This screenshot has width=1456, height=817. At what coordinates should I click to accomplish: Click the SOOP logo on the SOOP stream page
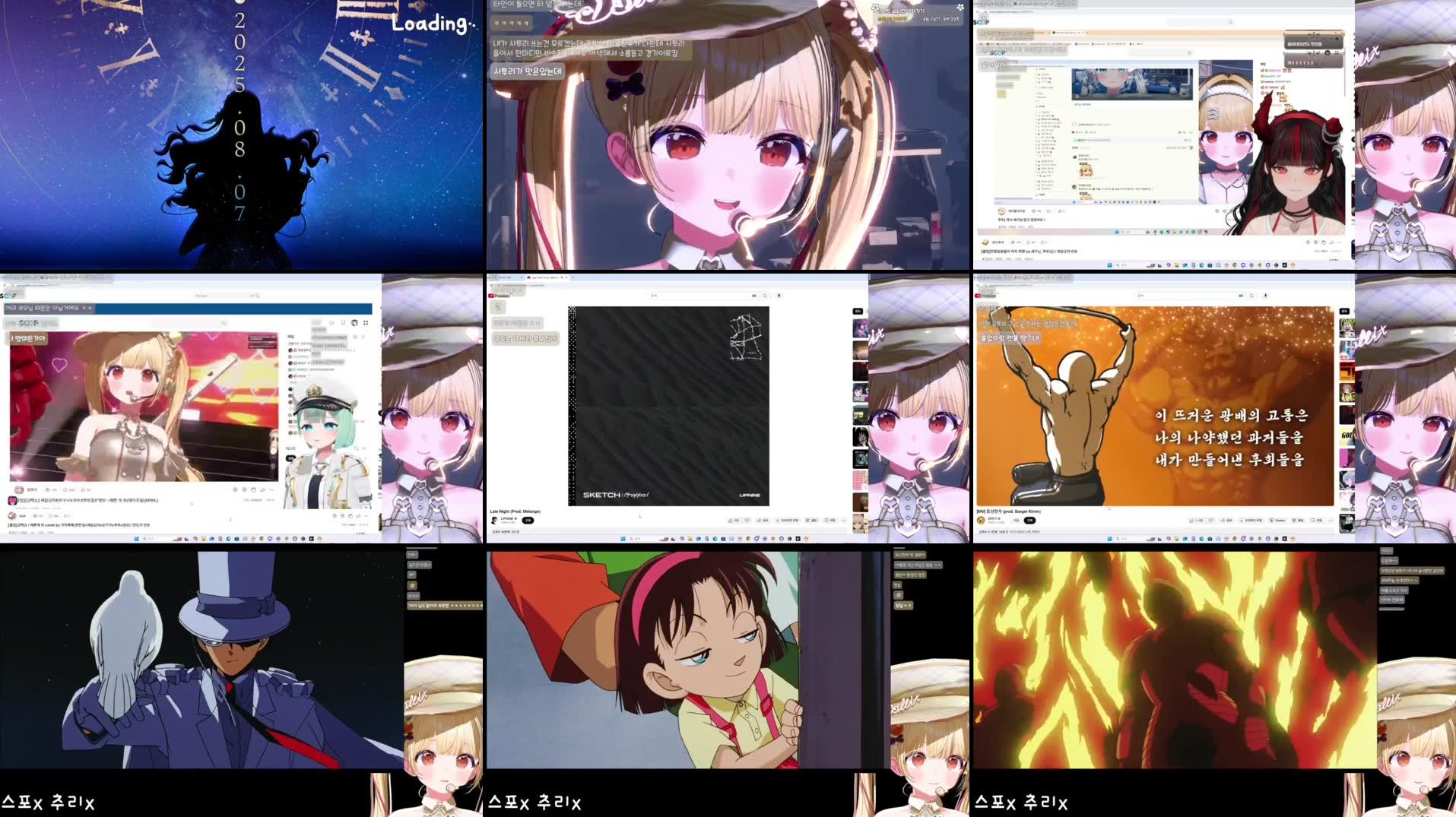pyautogui.click(x=8, y=296)
